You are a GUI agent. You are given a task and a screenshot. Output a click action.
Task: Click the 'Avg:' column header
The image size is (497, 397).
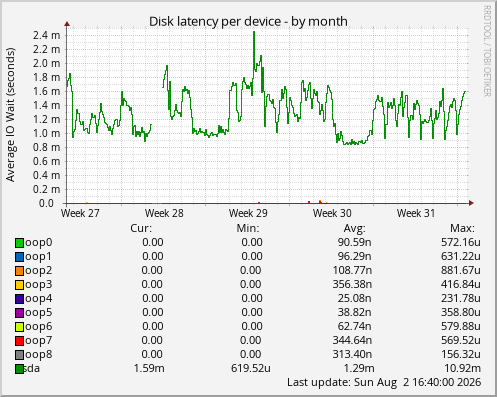click(x=355, y=228)
